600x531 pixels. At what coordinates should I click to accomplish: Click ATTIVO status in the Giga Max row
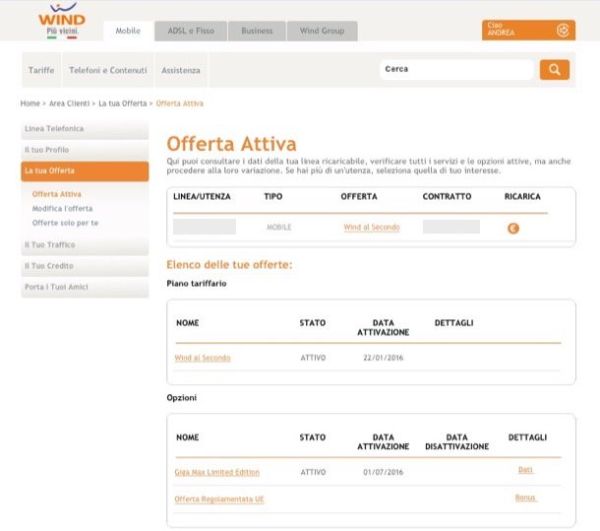pyautogui.click(x=313, y=472)
